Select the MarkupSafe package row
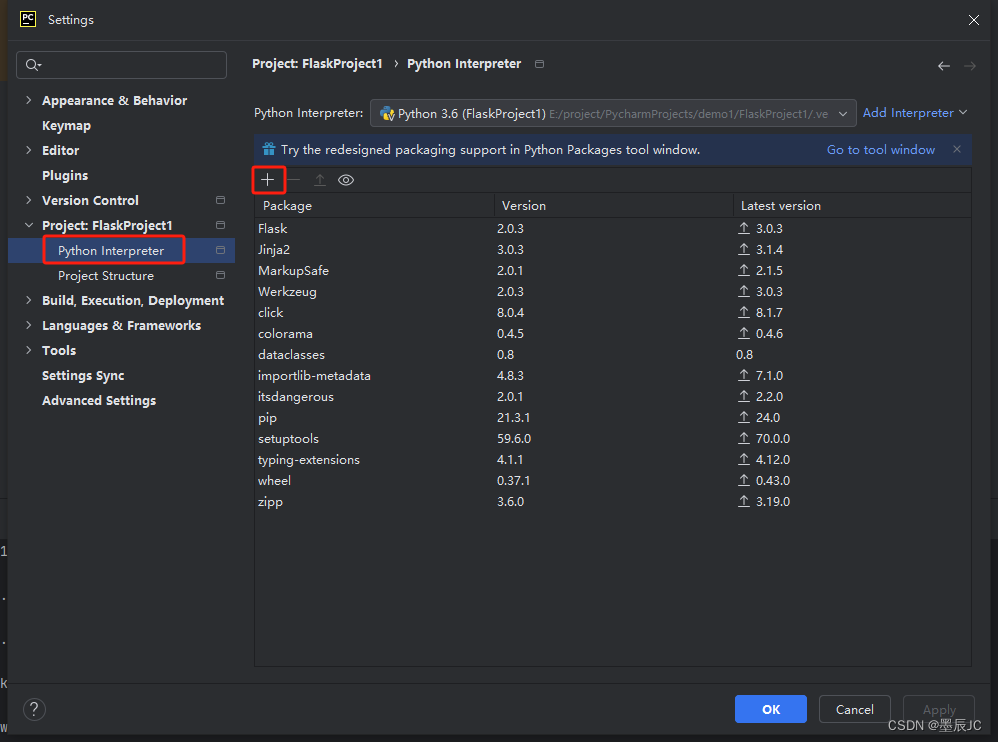998x742 pixels. pos(613,270)
